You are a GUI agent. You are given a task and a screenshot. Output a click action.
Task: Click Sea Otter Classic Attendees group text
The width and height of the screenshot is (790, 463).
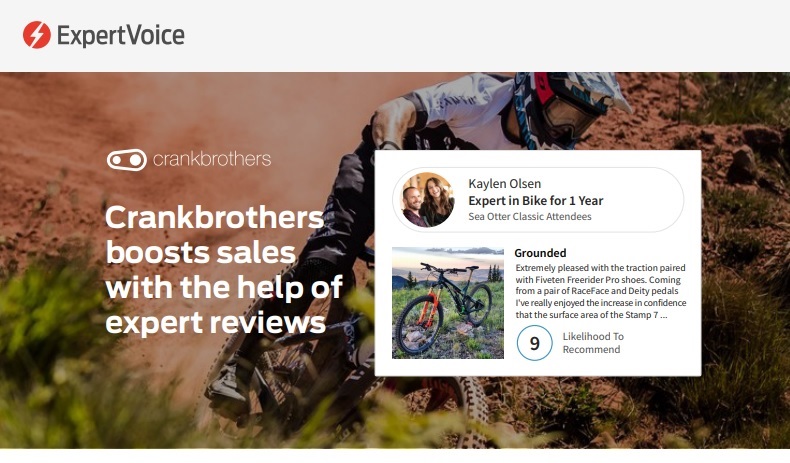(x=530, y=217)
